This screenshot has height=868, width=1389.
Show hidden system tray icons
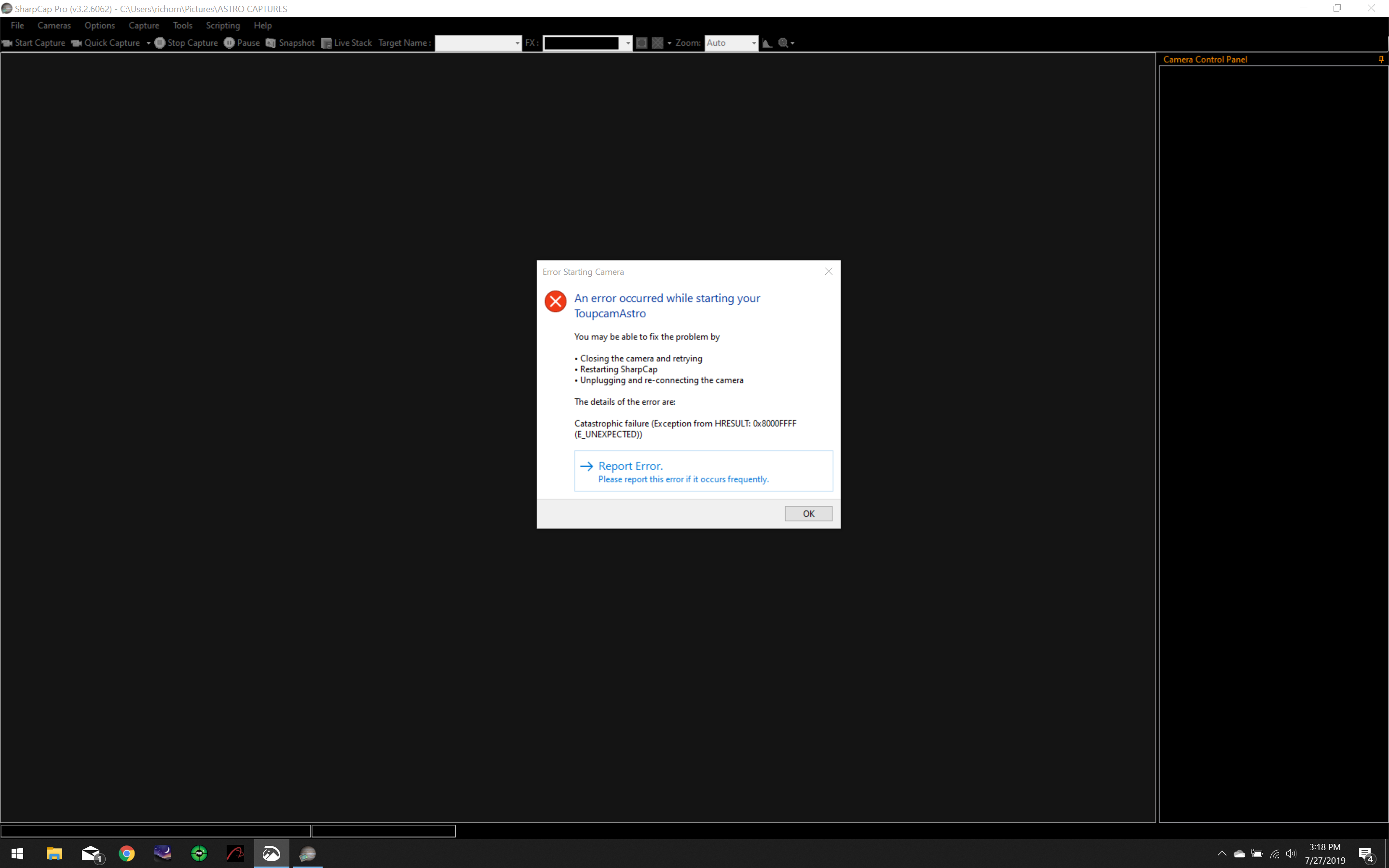coord(1222,854)
